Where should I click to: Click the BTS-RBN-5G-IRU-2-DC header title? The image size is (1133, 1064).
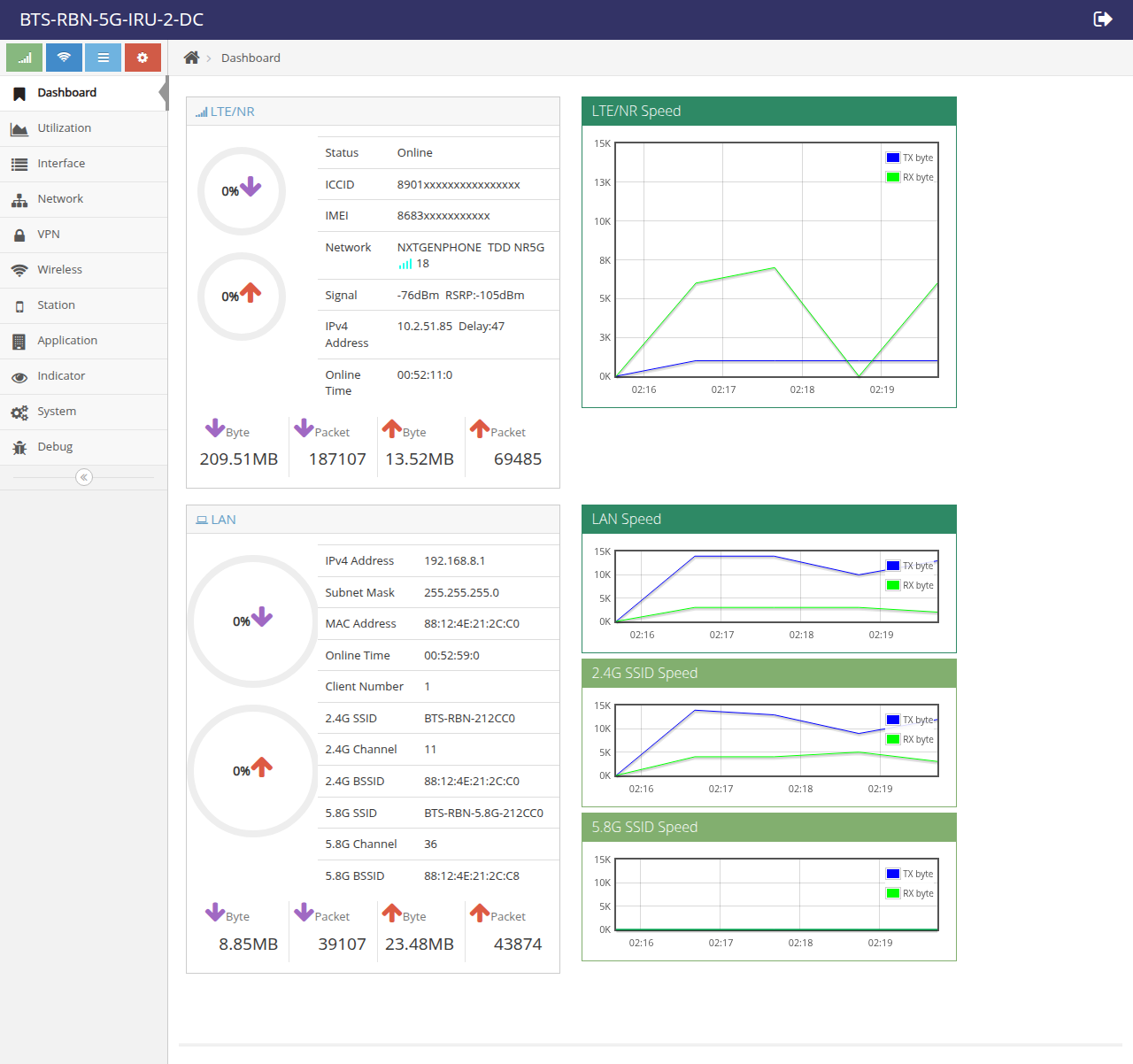(112, 19)
